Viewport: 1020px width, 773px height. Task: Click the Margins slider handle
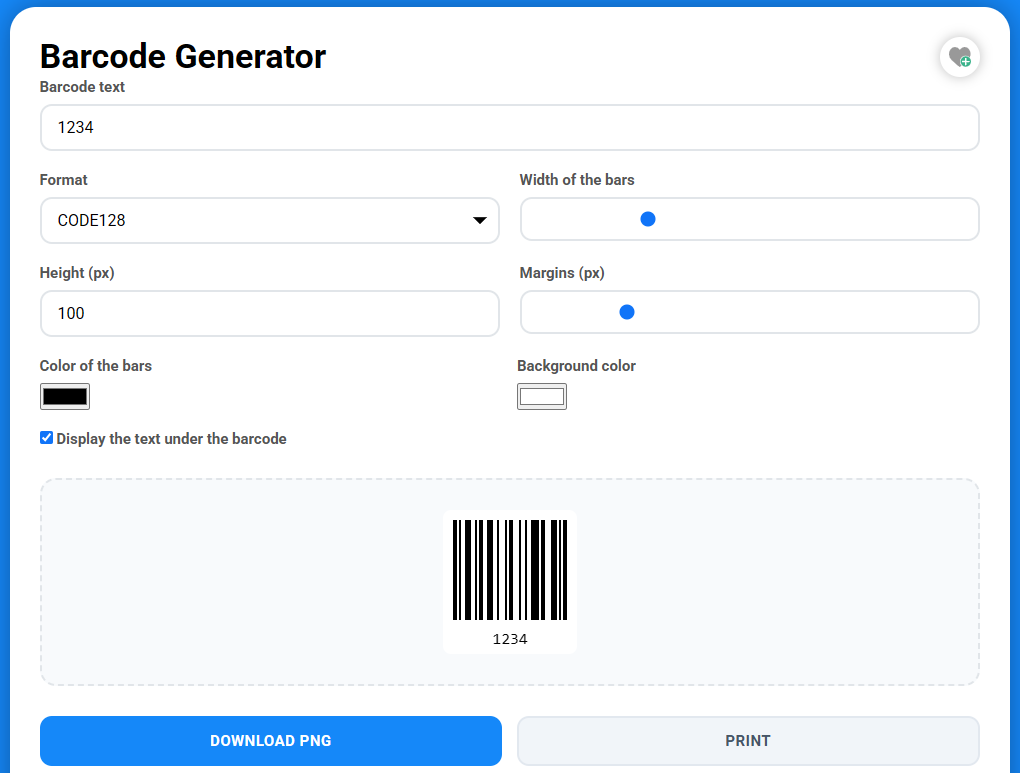point(626,311)
